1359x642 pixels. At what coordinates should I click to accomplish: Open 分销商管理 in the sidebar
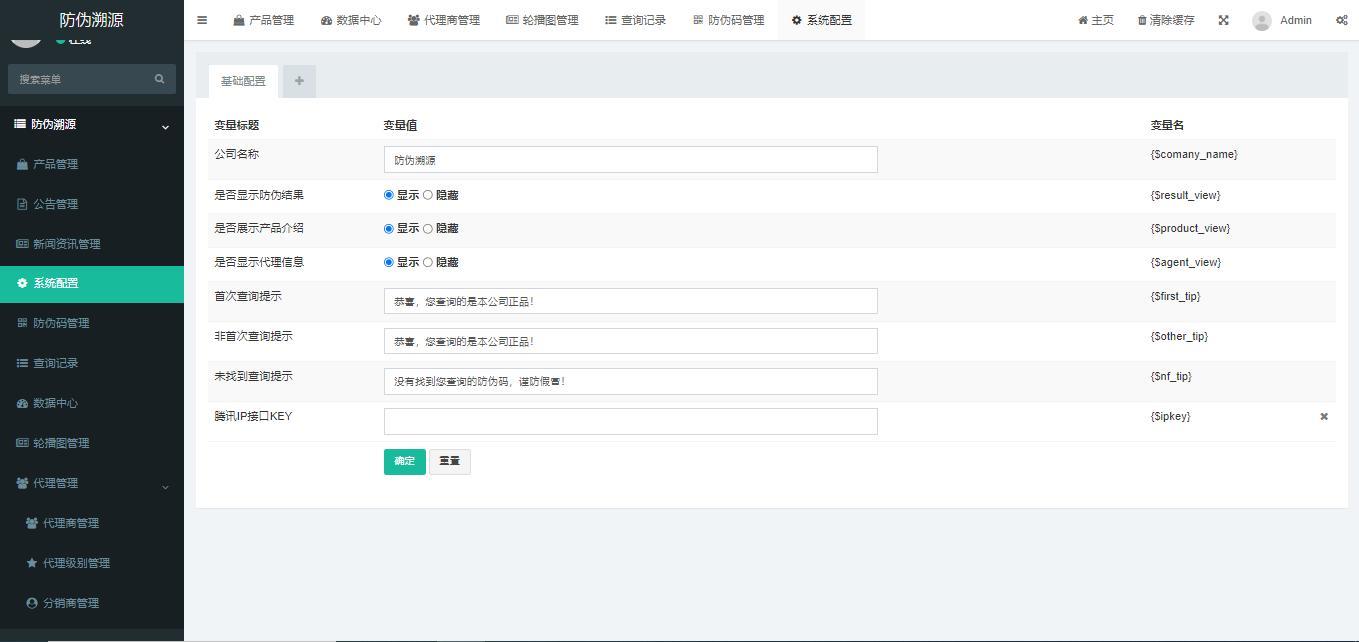coord(92,603)
